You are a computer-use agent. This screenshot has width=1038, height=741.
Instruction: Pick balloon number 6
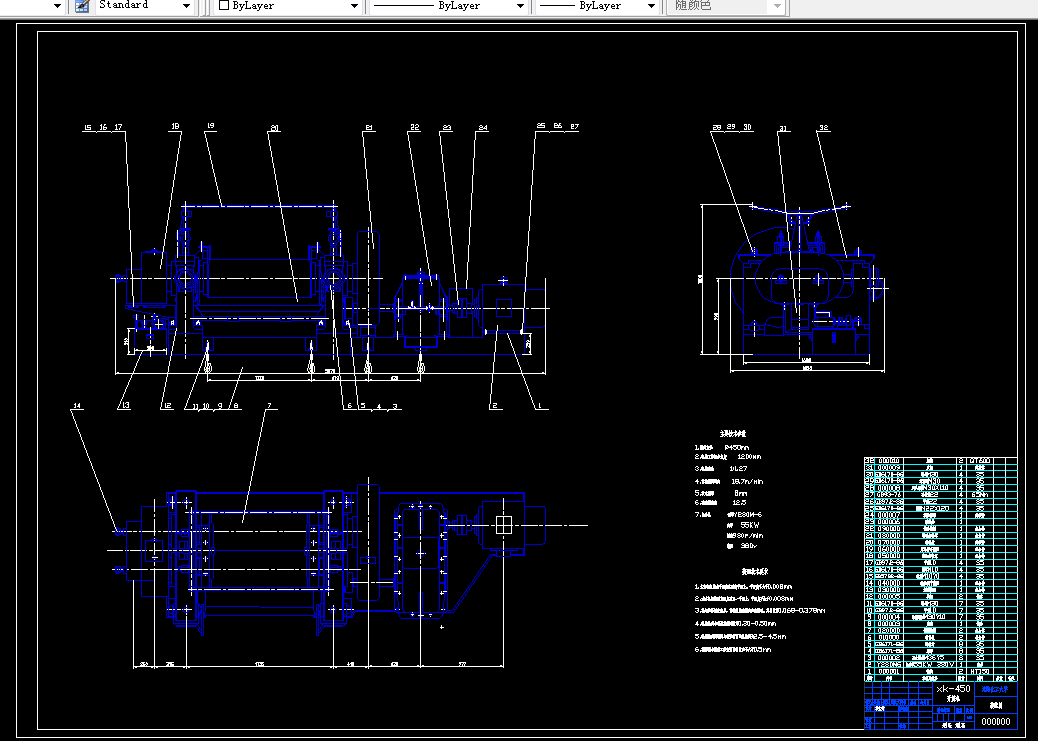(349, 406)
